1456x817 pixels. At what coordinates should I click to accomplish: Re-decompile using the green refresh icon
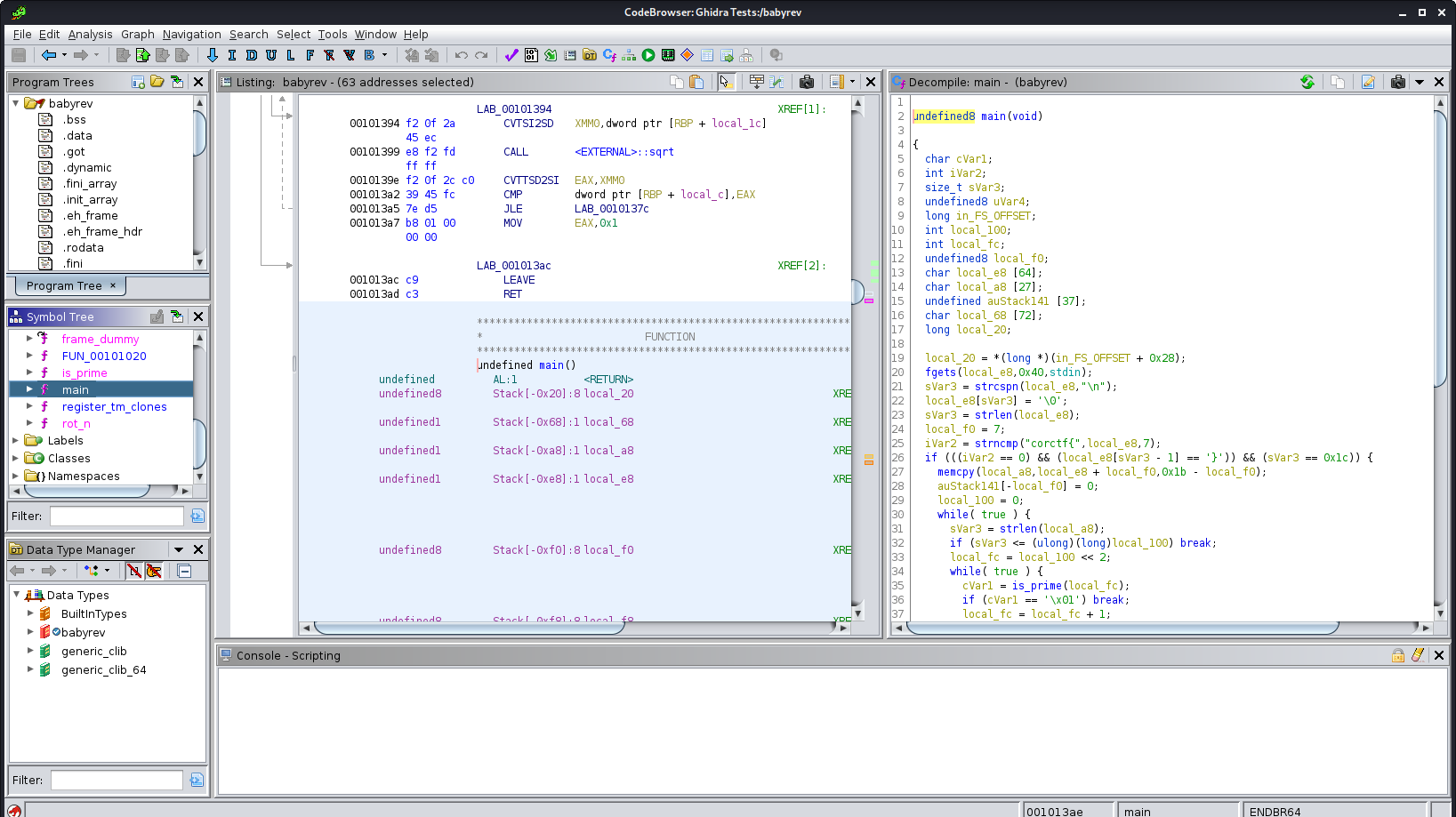click(x=1307, y=82)
